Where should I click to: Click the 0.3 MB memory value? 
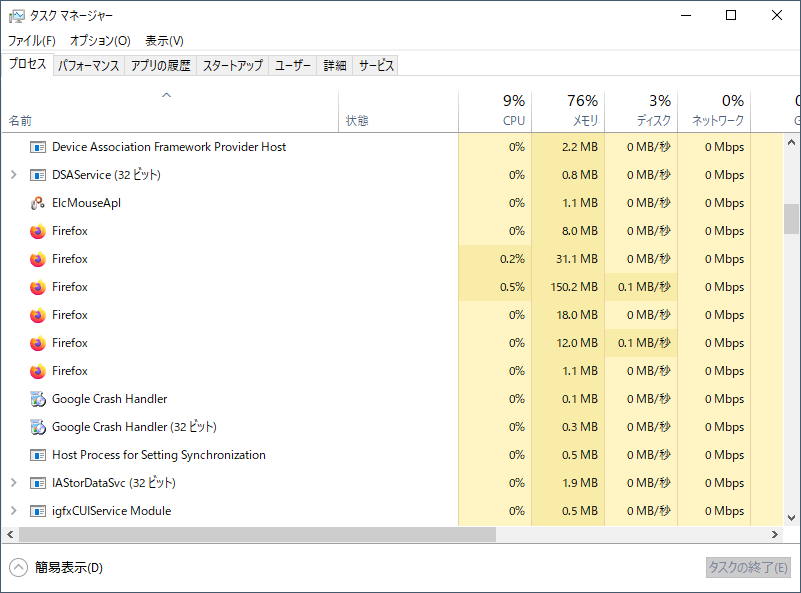[x=580, y=427]
